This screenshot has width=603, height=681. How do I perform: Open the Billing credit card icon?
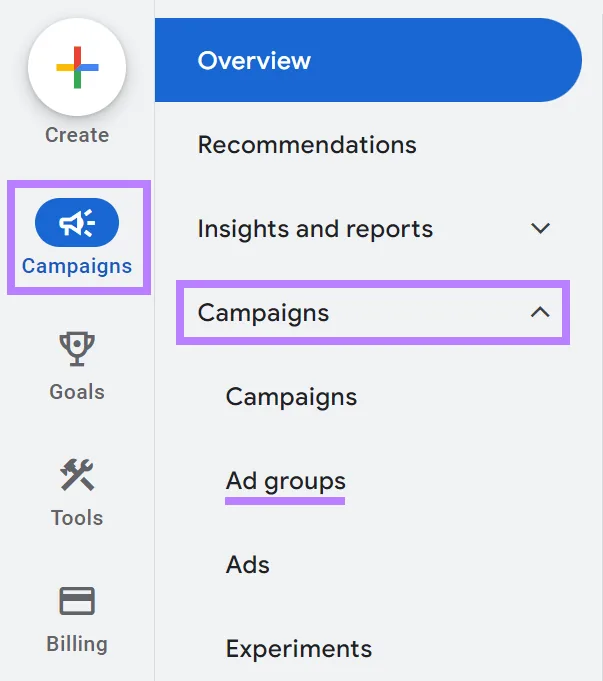pyautogui.click(x=77, y=601)
